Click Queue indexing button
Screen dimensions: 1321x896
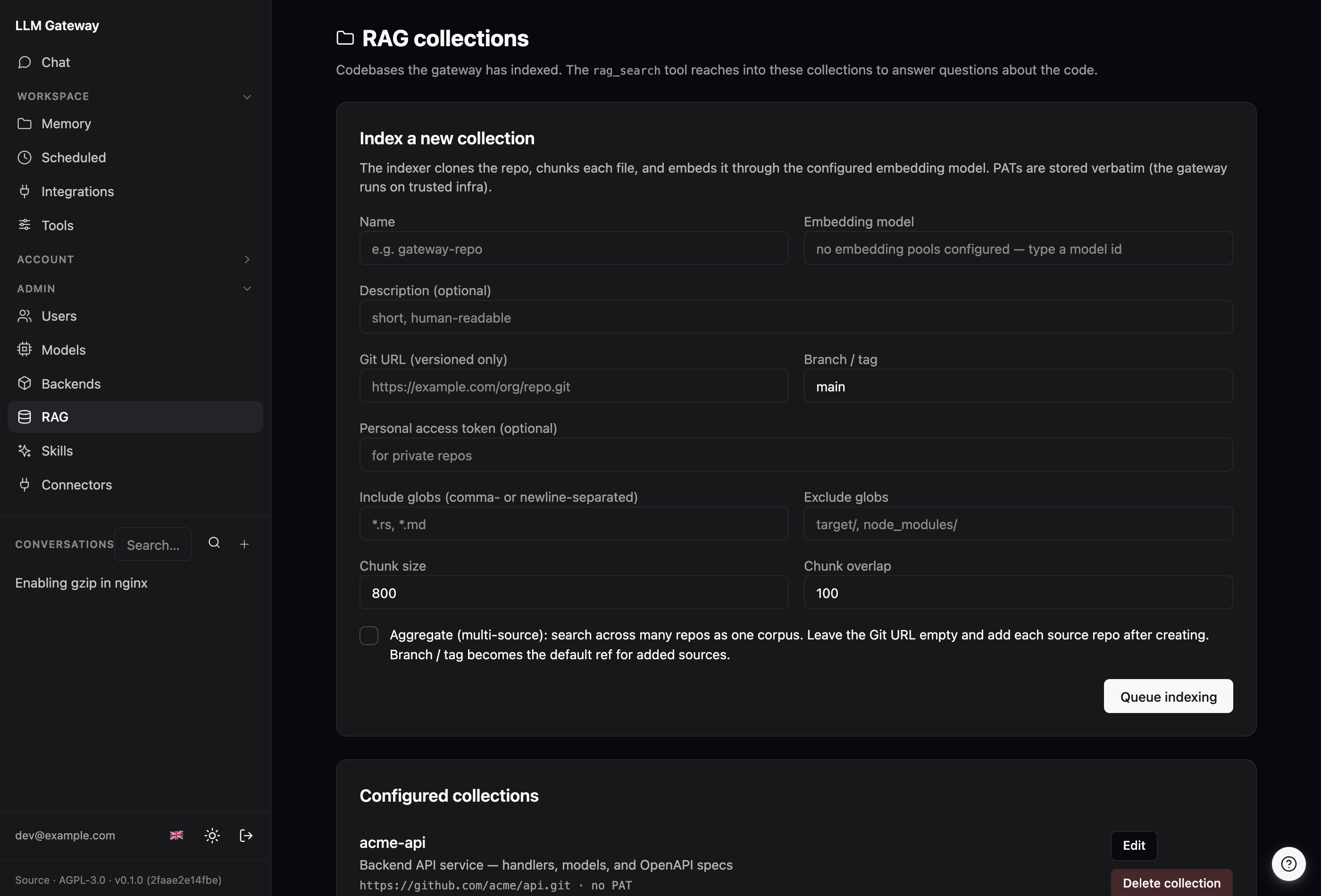[1168, 696]
